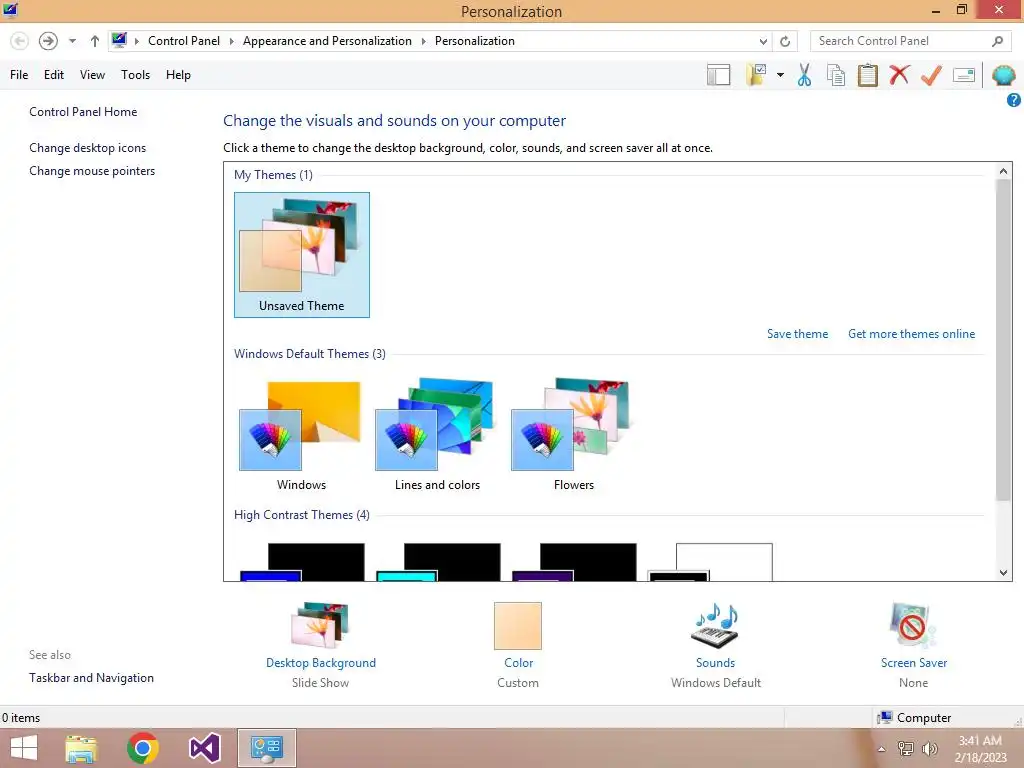Click the Control Panel taskbar button
1024x768 pixels.
pos(266,748)
